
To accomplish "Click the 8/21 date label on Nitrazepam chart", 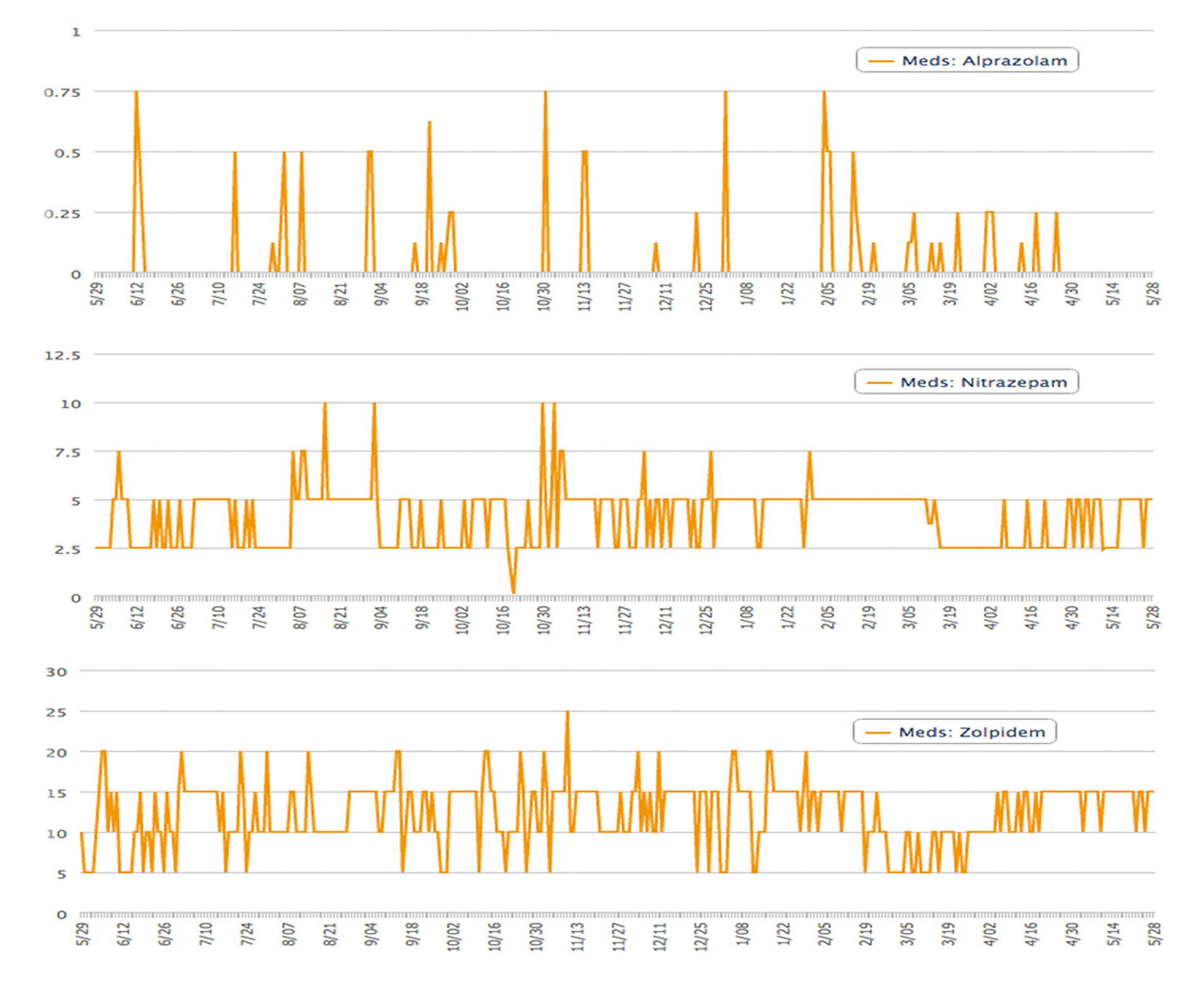I will [x=341, y=617].
